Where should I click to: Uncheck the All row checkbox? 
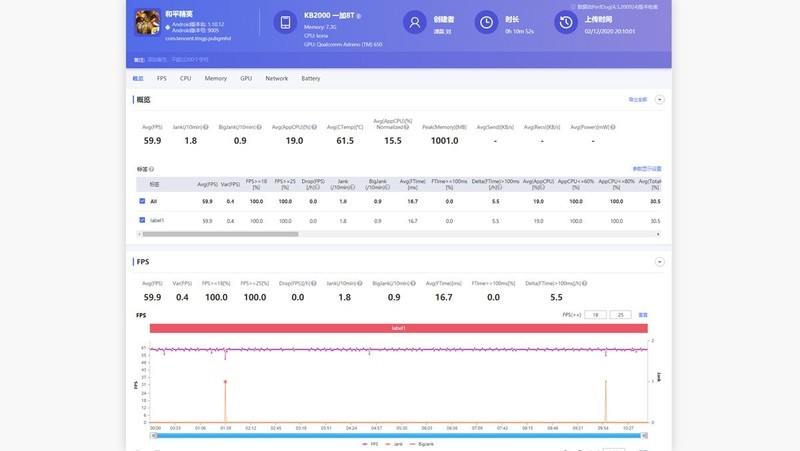click(x=142, y=201)
